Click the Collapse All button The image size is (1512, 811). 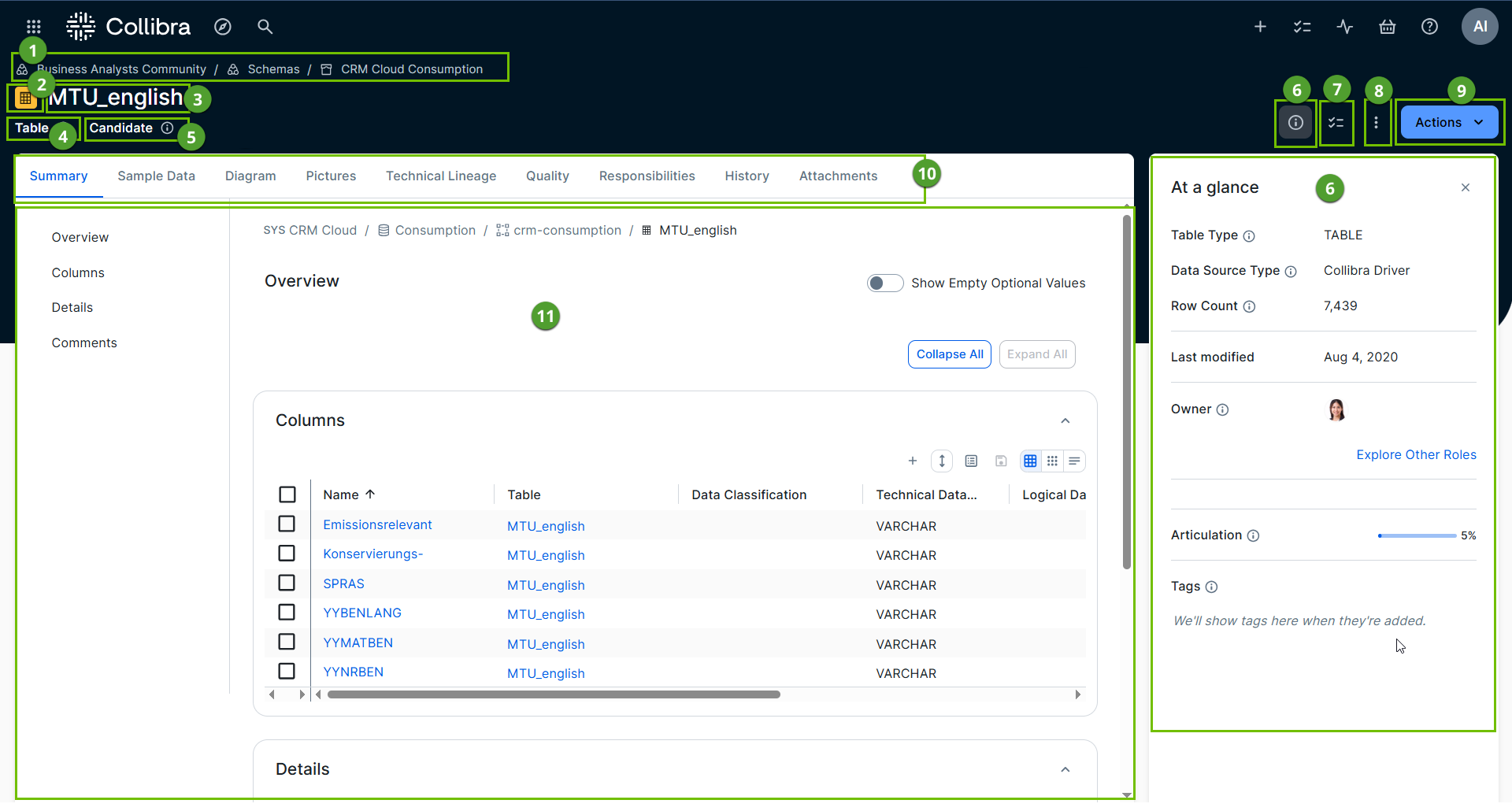[949, 354]
